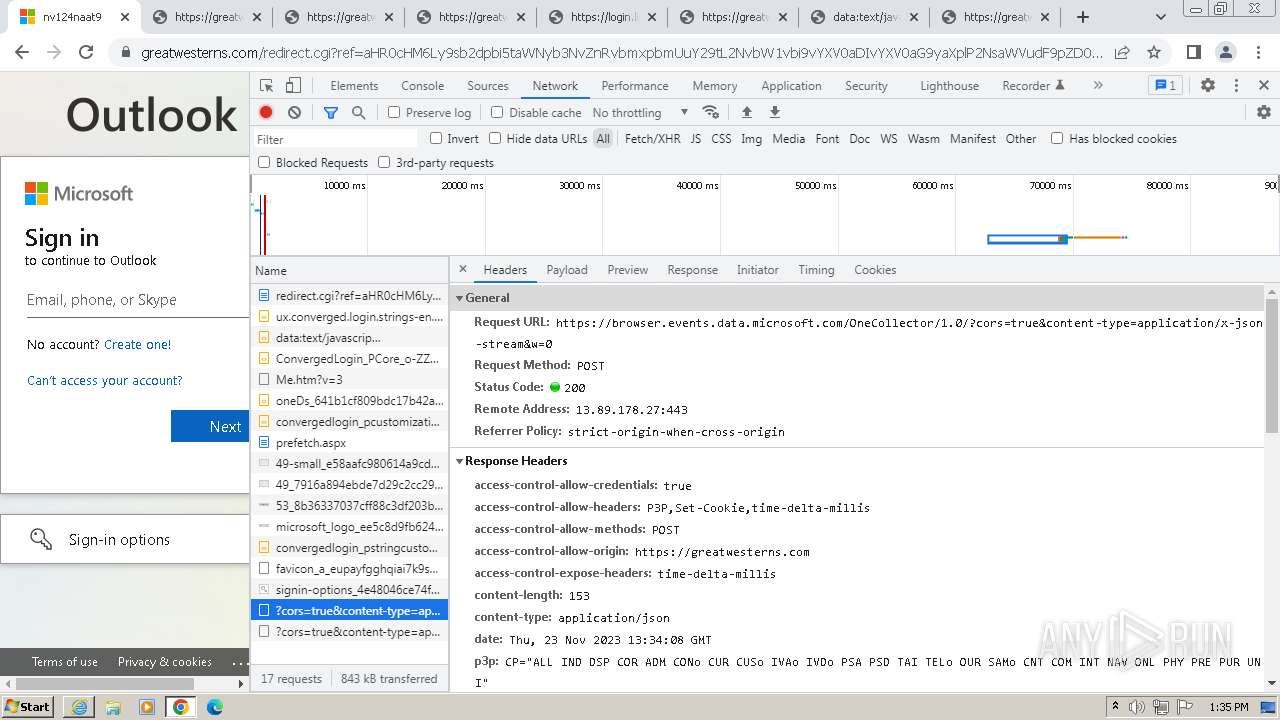Image resolution: width=1280 pixels, height=720 pixels.
Task: Open the Payload tab
Action: point(567,270)
